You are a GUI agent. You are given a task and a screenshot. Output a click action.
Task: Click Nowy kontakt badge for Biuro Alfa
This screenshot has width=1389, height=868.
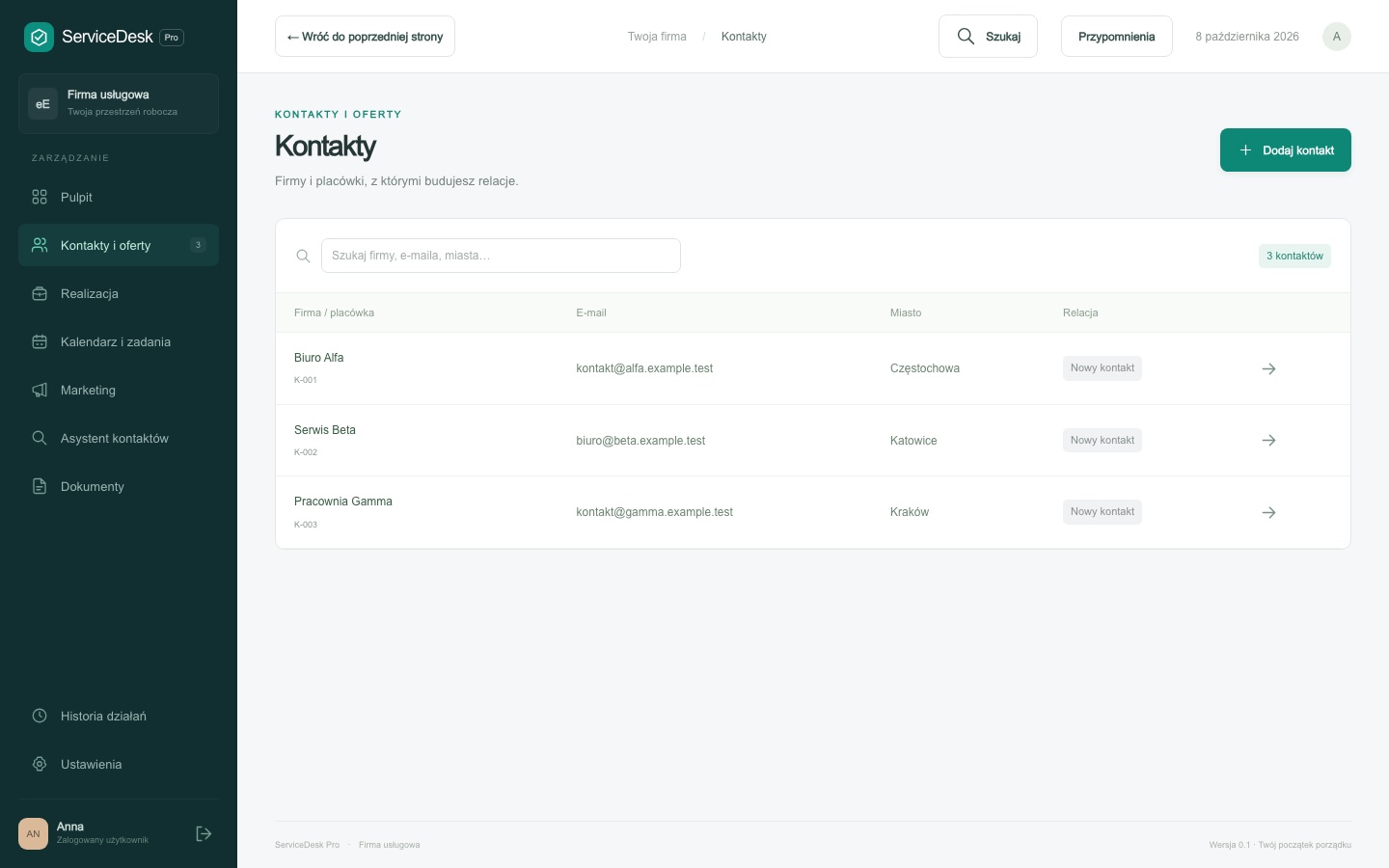[x=1103, y=368]
